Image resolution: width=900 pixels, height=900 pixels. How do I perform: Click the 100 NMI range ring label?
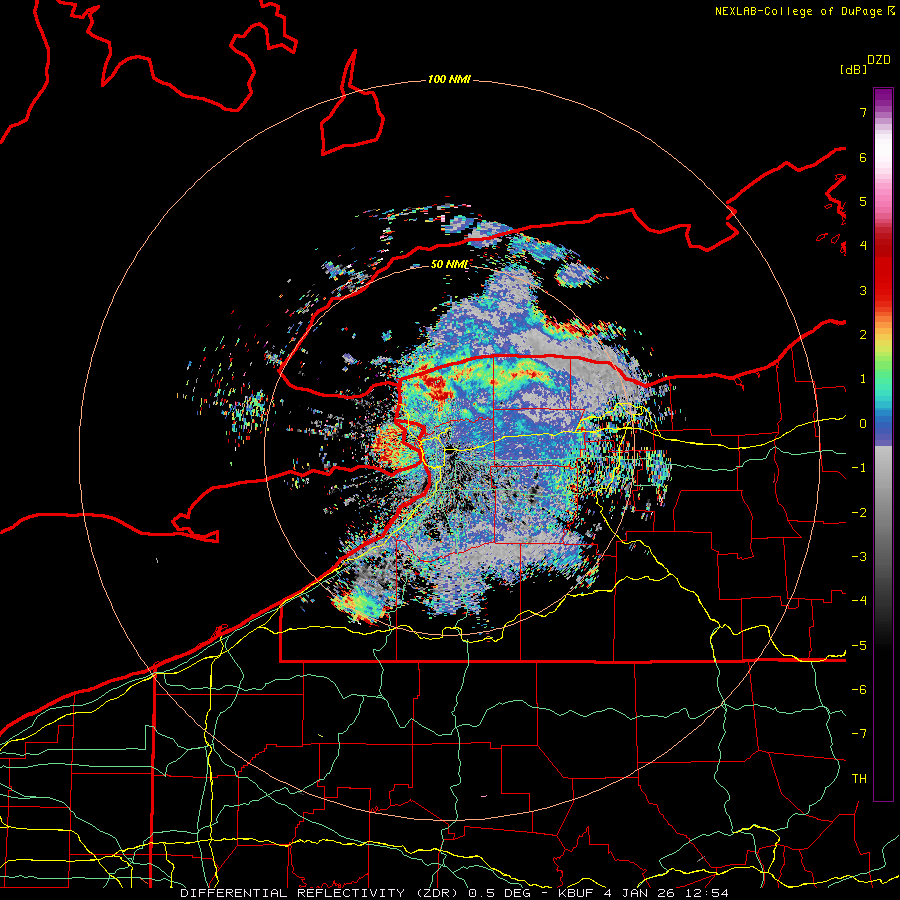(x=449, y=79)
